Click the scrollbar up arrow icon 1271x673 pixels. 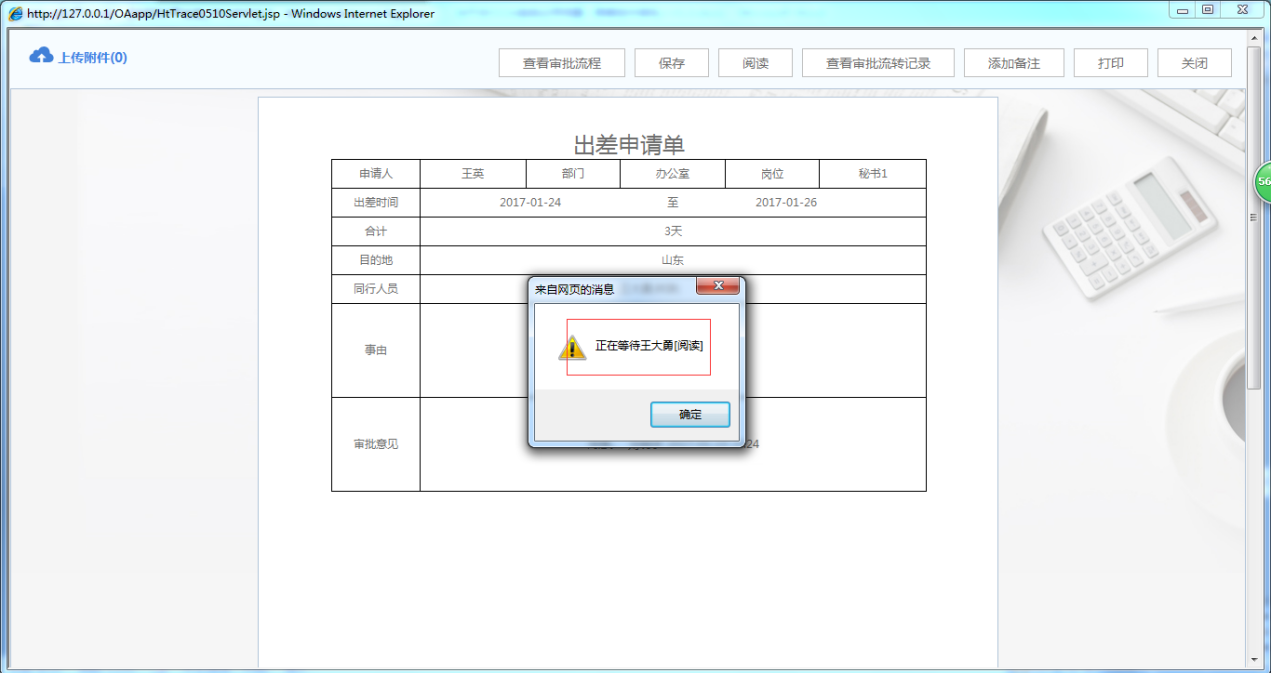pyautogui.click(x=1254, y=38)
